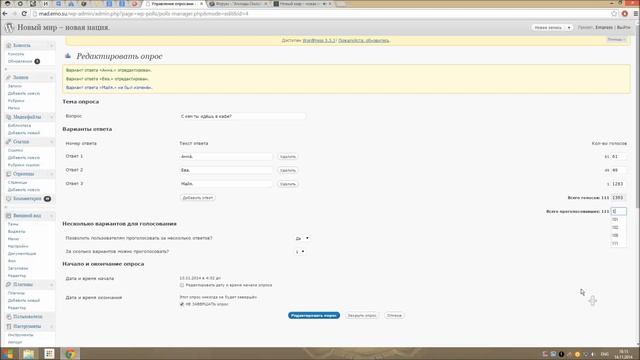Click the Закрыть опрос button
The height and width of the screenshot is (360, 640).
pos(362,315)
